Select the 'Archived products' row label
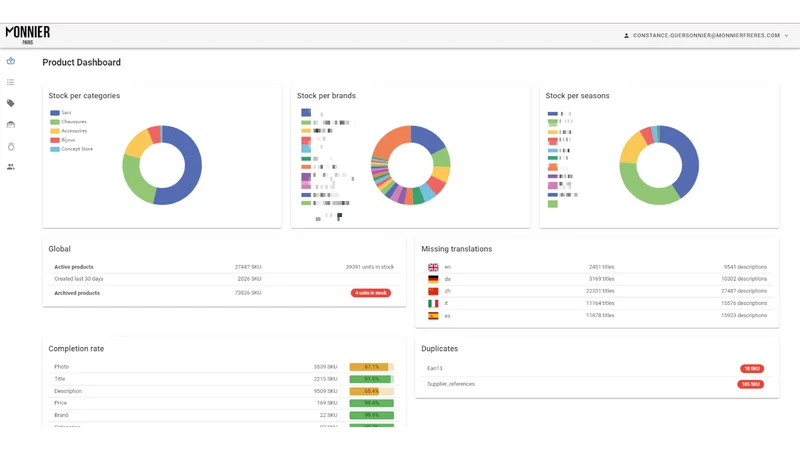Viewport: 800px width, 450px height. [x=77, y=293]
